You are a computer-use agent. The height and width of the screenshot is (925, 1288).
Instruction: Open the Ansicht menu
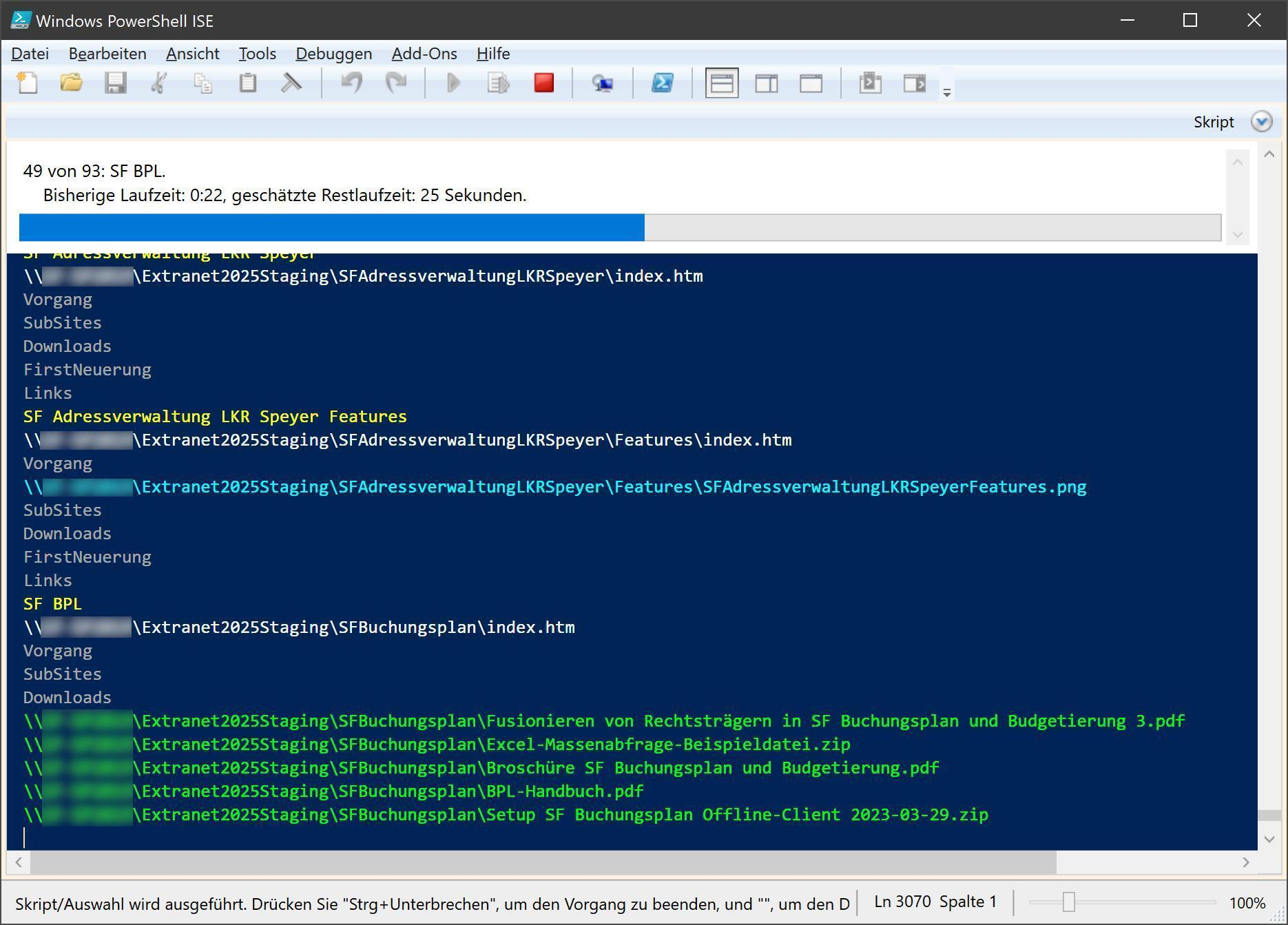pos(193,54)
